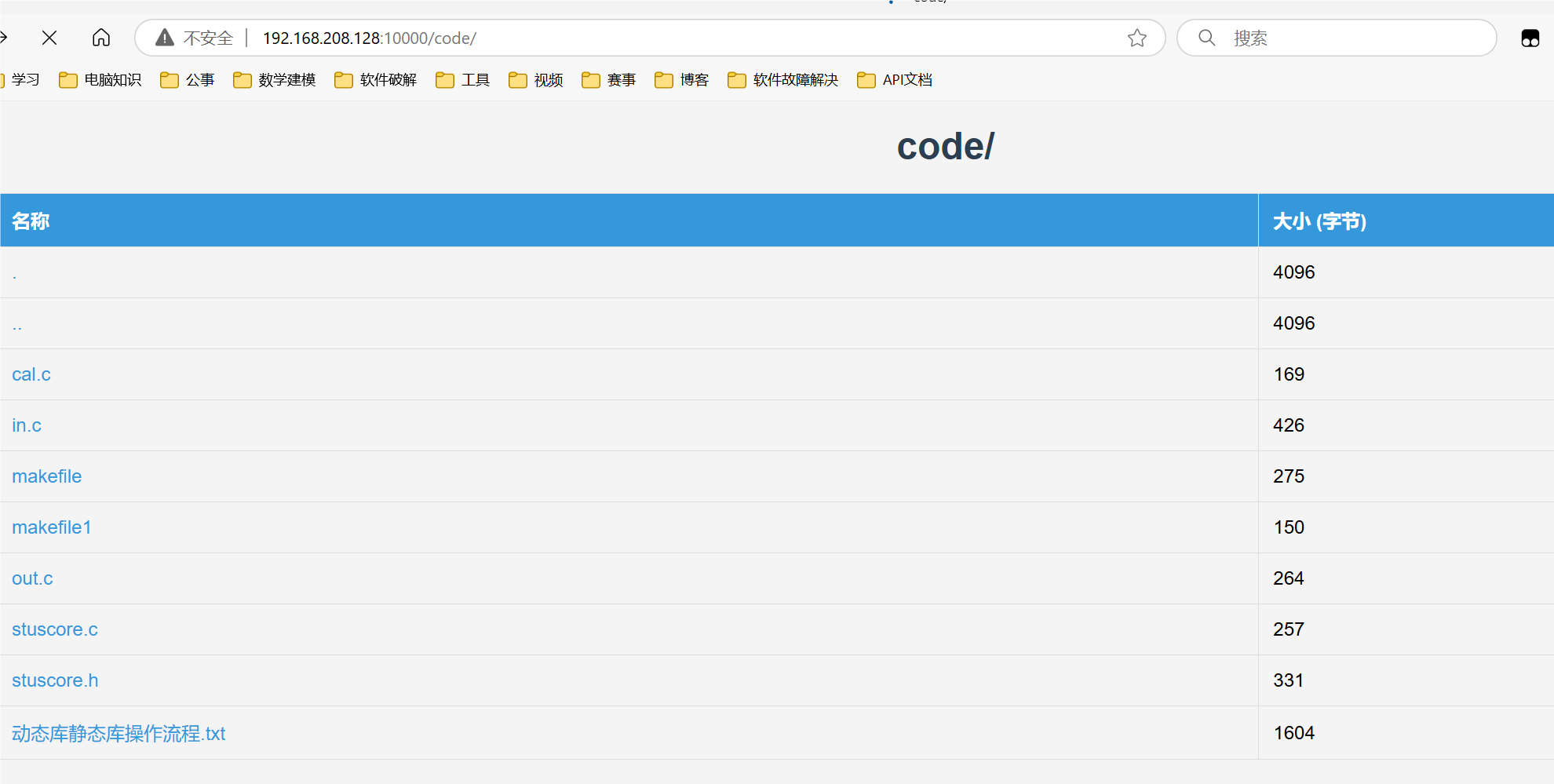Open the in.c file link
The height and width of the screenshot is (784, 1554).
pos(27,425)
